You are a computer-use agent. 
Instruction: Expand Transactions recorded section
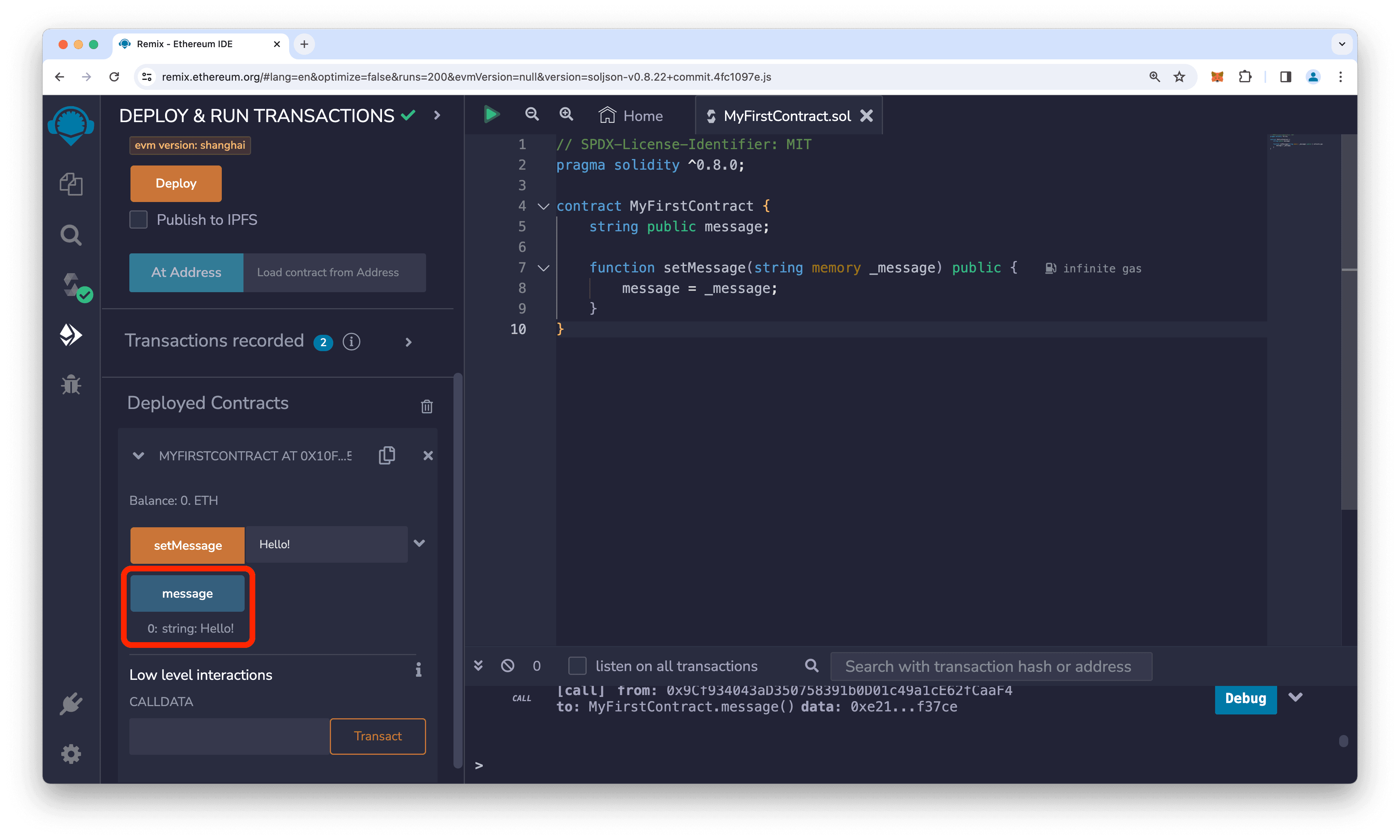(408, 342)
